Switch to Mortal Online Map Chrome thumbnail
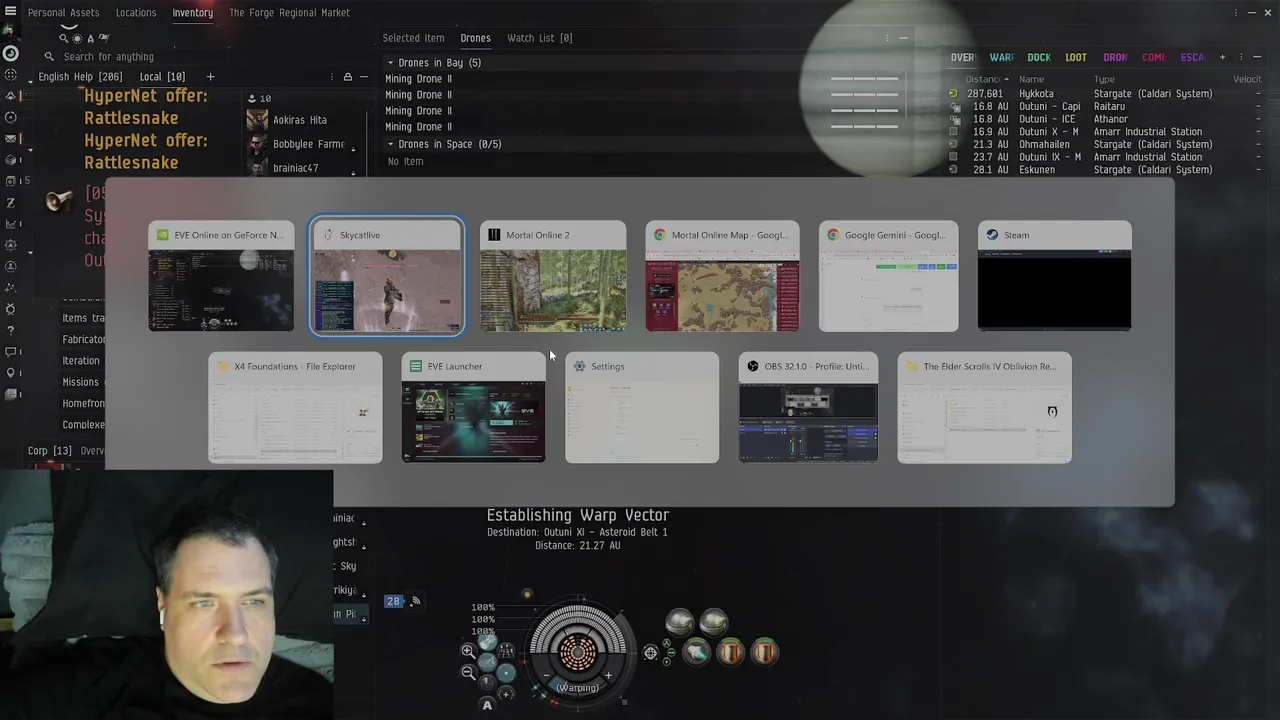 point(722,276)
